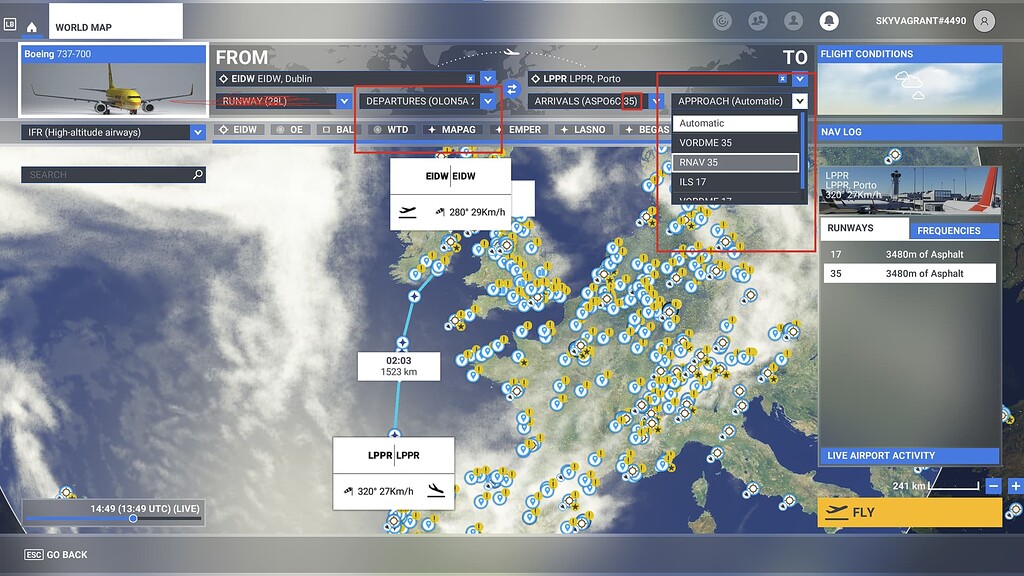The image size is (1024, 576).
Task: Select the WTD waypoint in the flight plan strip
Action: (390, 129)
